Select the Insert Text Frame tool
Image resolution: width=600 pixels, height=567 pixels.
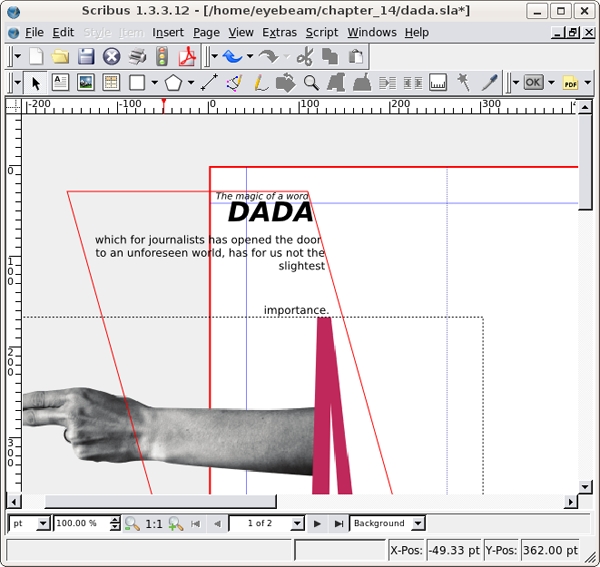coord(60,83)
